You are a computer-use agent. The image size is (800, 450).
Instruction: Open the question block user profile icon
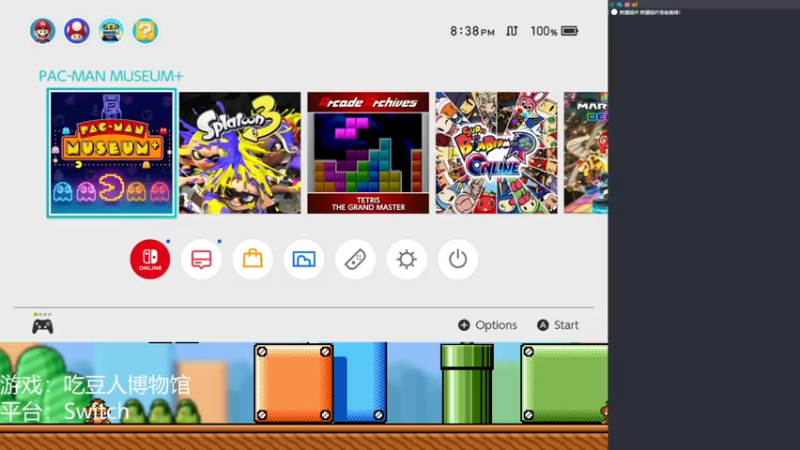(x=145, y=31)
